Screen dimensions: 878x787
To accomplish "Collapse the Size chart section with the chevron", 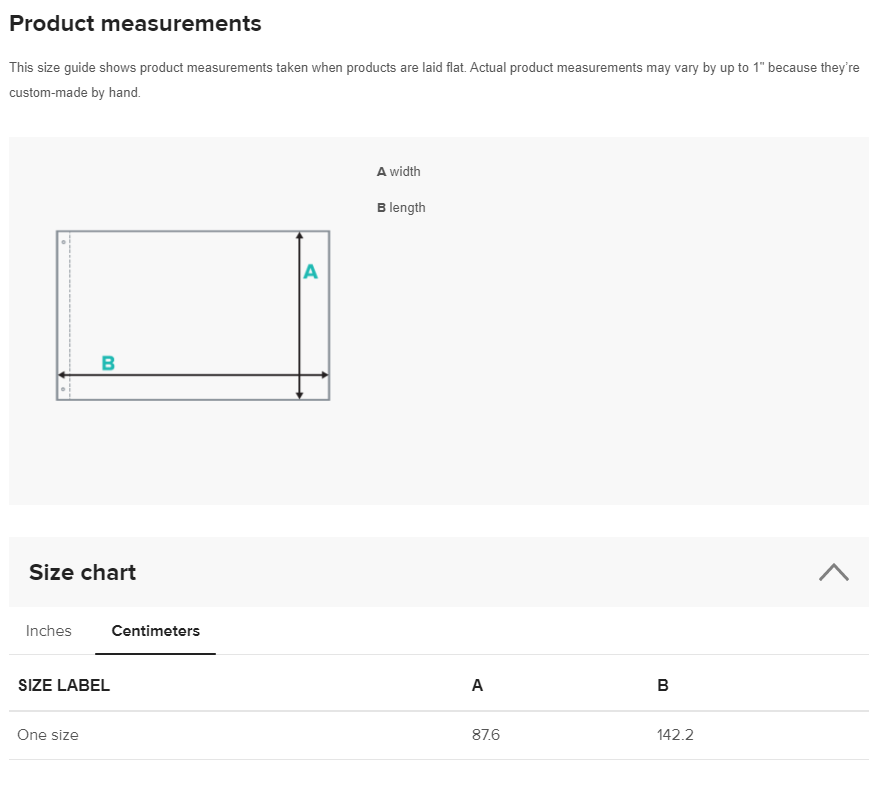I will (833, 572).
